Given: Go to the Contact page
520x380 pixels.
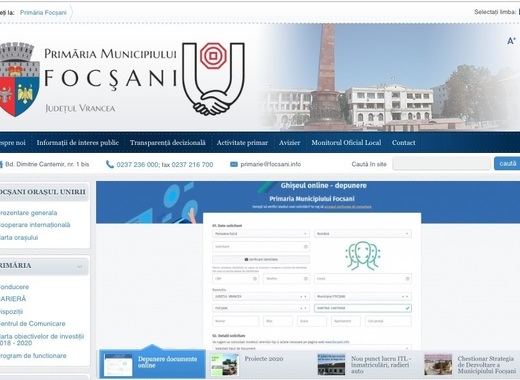Looking at the screenshot, I should [x=404, y=143].
